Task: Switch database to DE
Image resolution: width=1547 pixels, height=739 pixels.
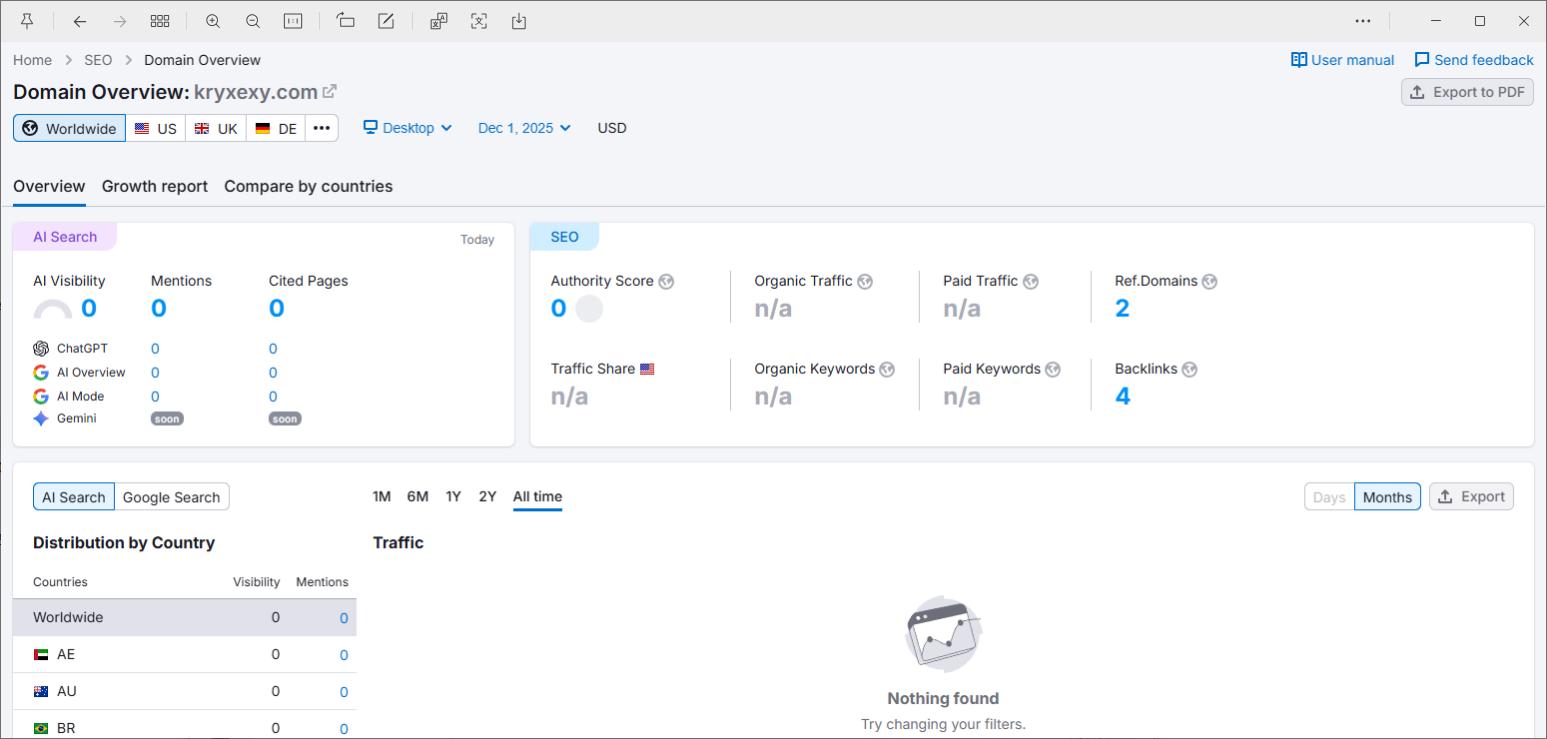Action: 275,128
